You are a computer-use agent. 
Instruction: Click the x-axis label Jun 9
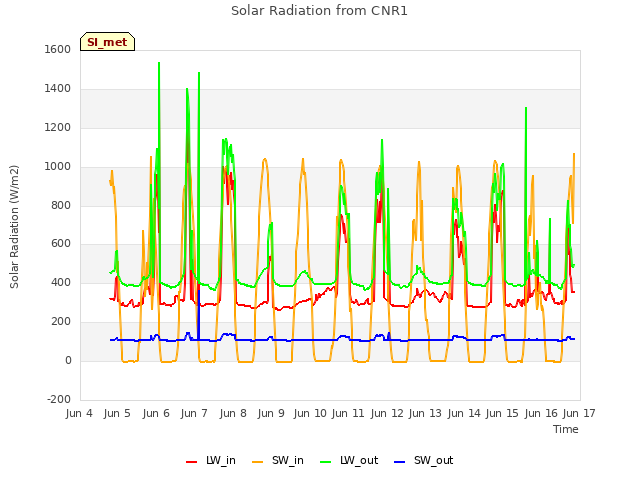[x=271, y=413]
